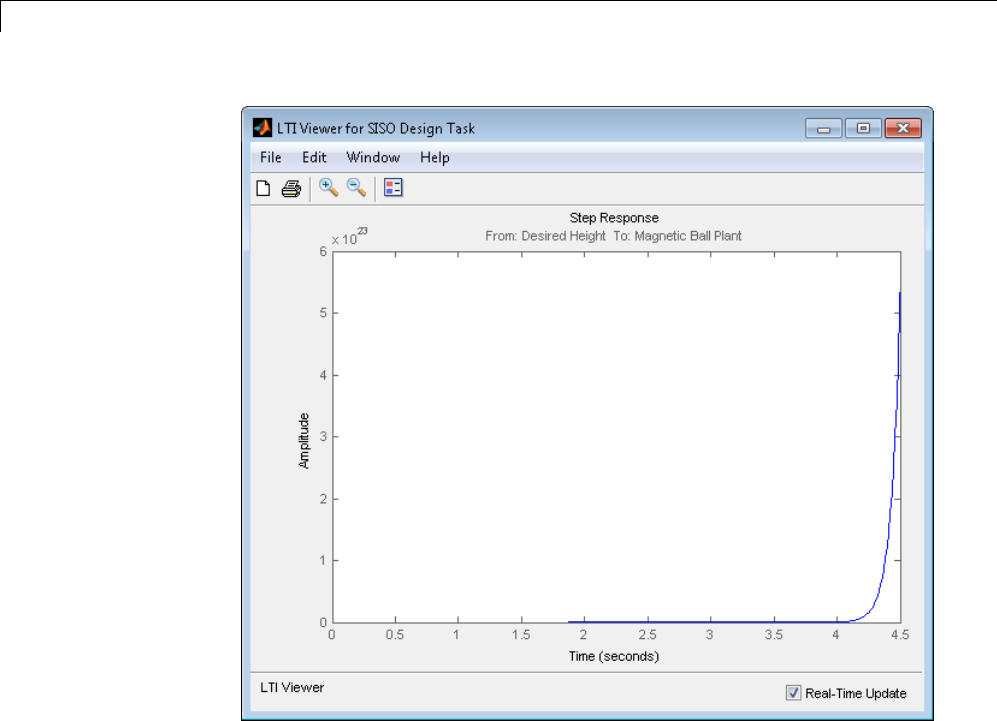Viewport: 997px width, 721px height.
Task: Close the LTI Viewer window
Action: tap(903, 128)
